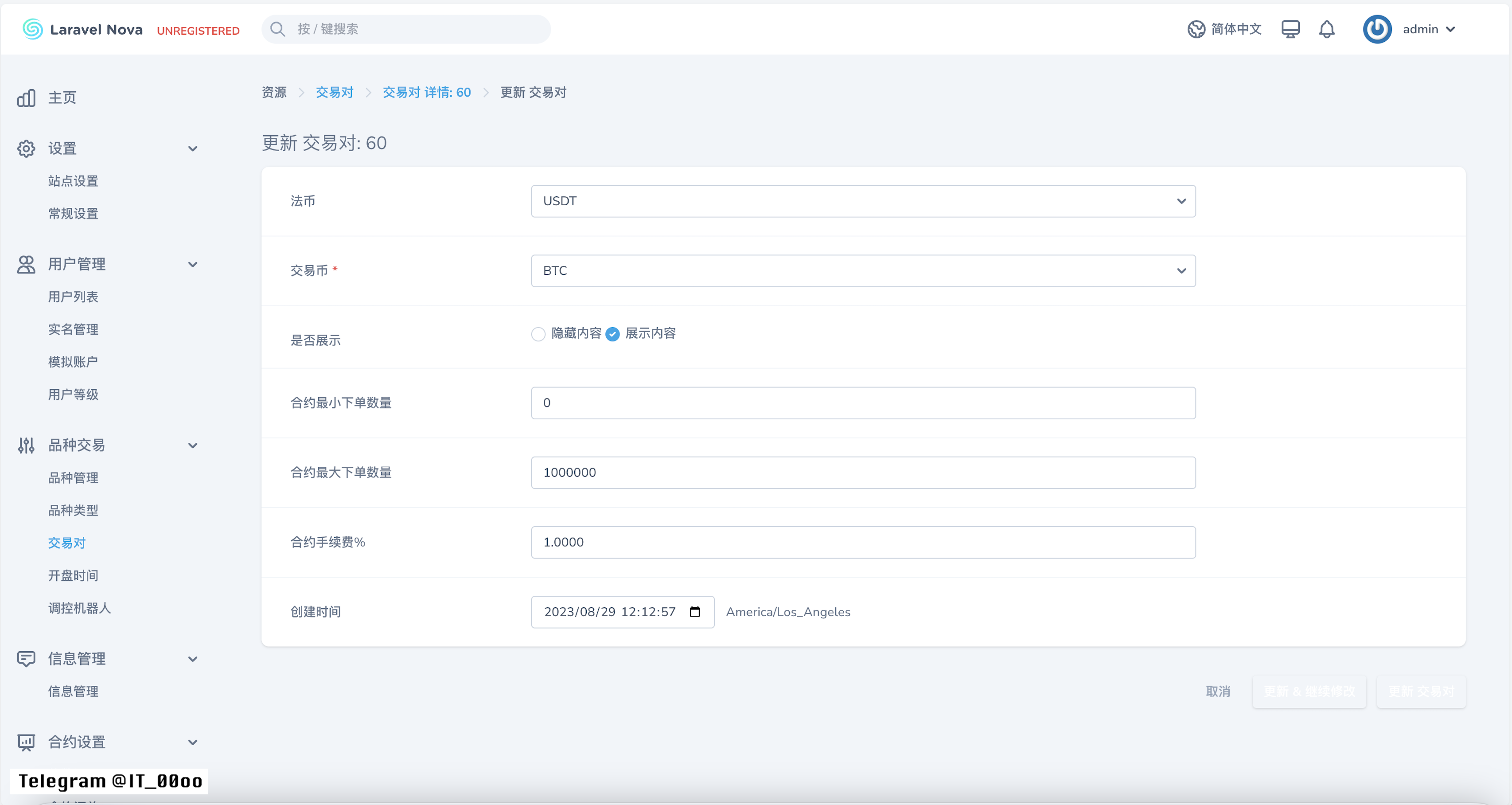Collapse the 品种交易 sidebar section
1512x805 pixels.
[192, 445]
